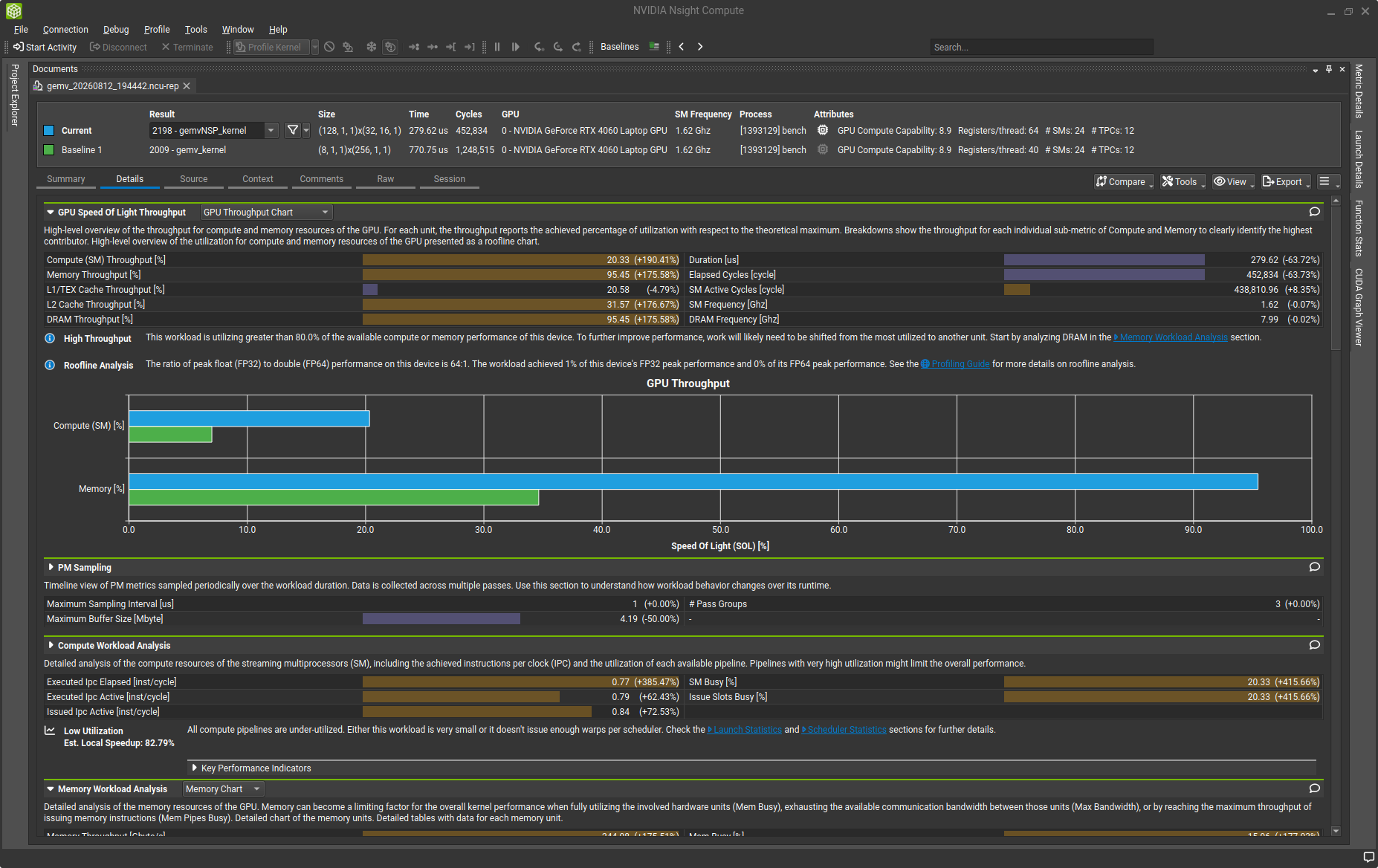
Task: Click the Compare button
Action: [x=1124, y=181]
